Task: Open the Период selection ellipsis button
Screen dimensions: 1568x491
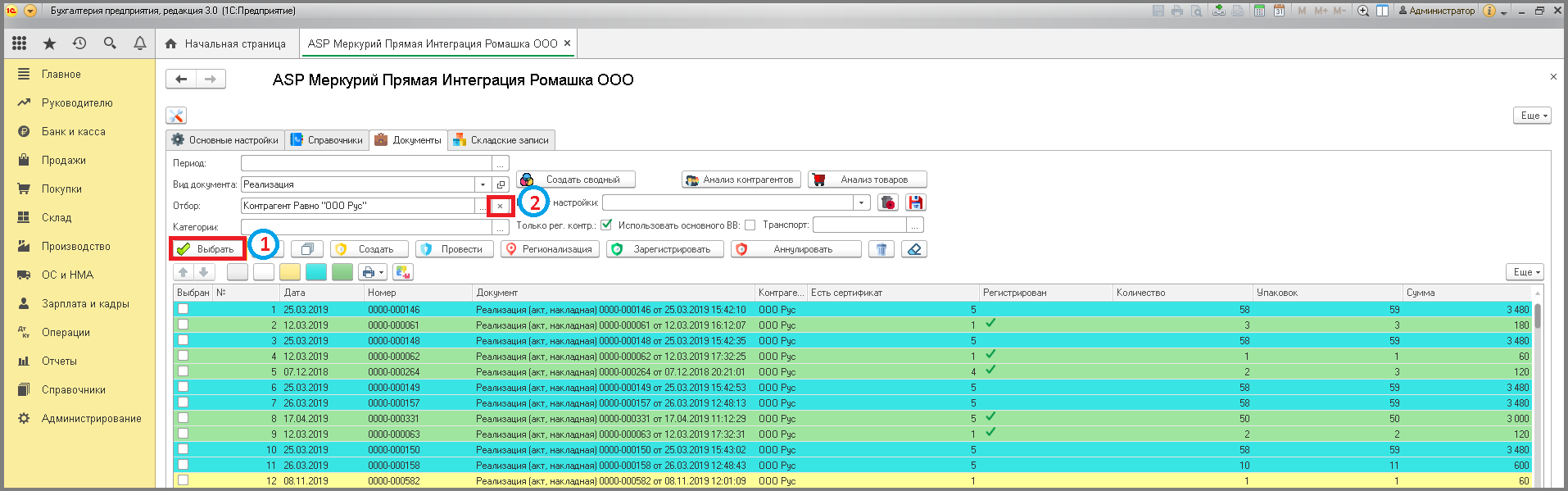Action: pyautogui.click(x=501, y=163)
